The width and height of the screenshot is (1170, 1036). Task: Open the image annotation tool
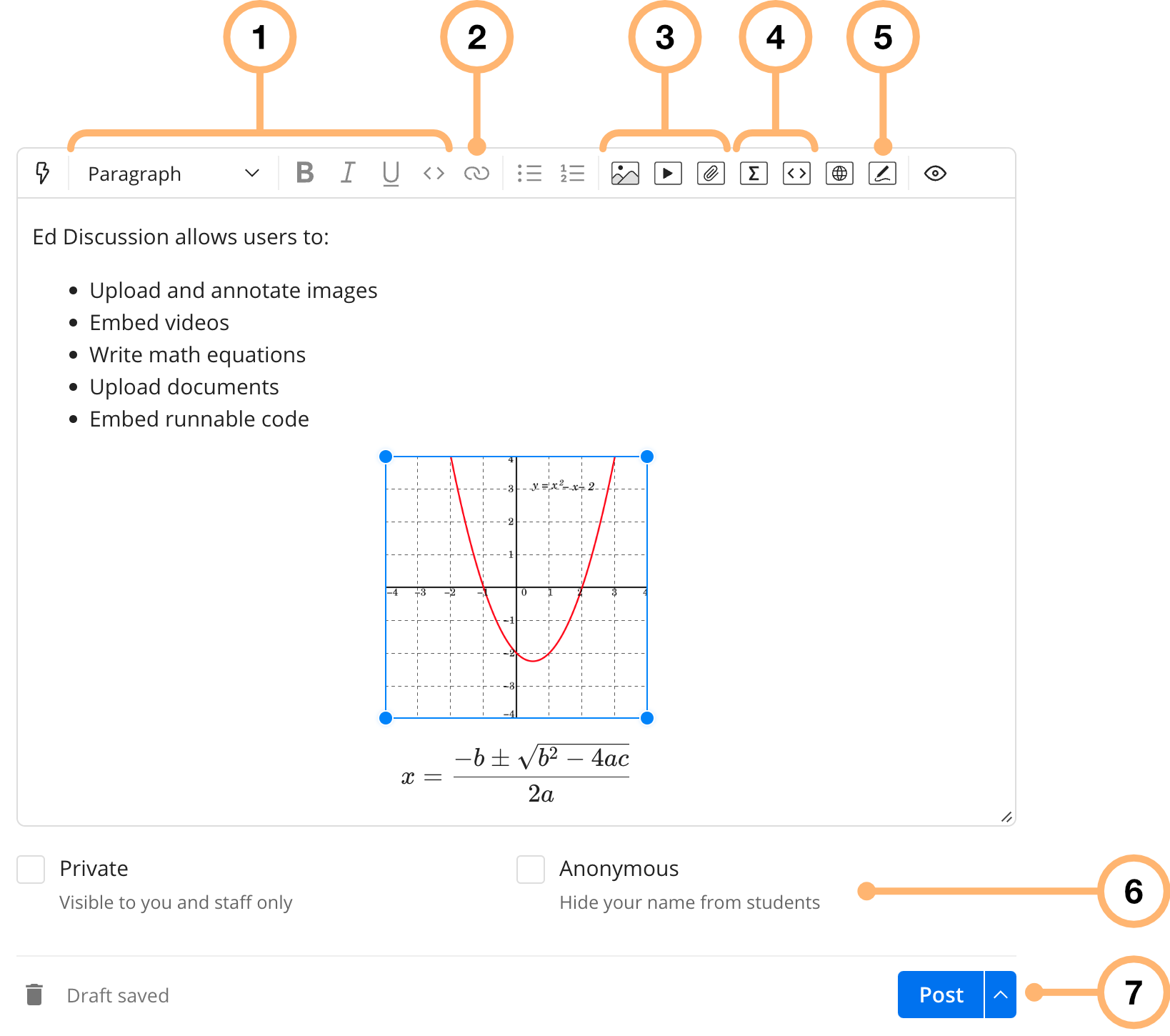coord(882,173)
